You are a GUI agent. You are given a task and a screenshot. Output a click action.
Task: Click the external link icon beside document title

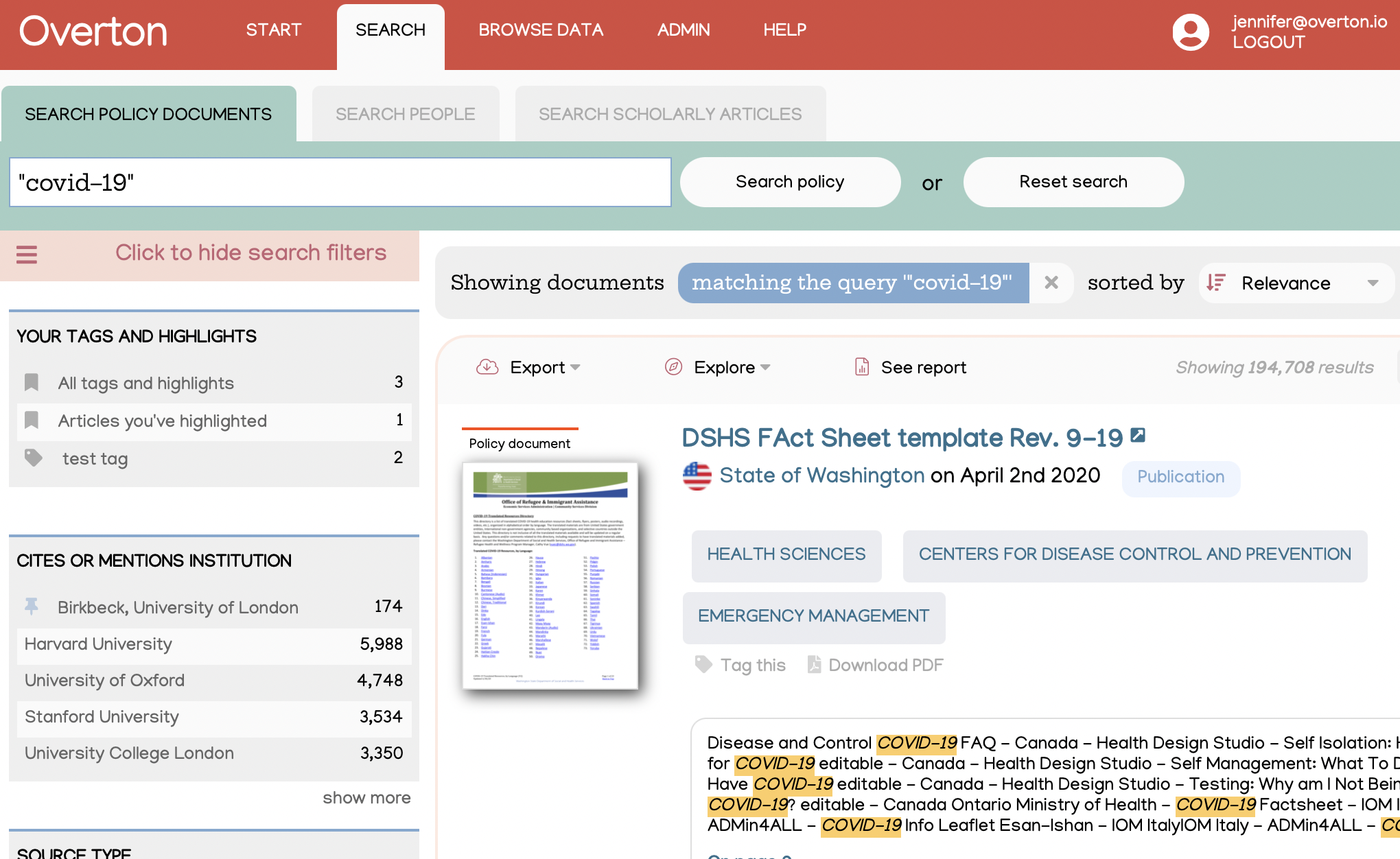point(1138,435)
